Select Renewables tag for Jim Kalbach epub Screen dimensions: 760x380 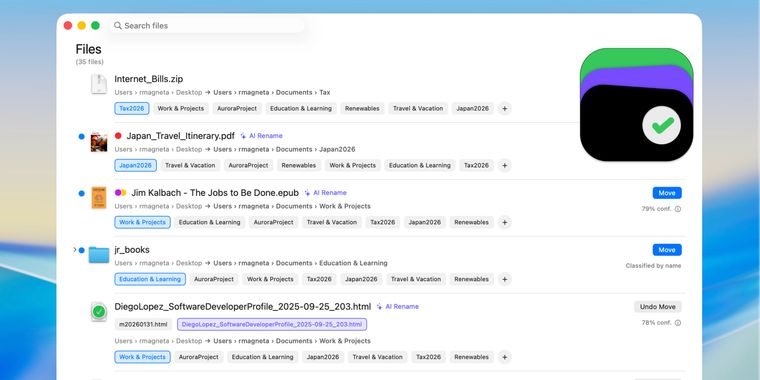(472, 222)
